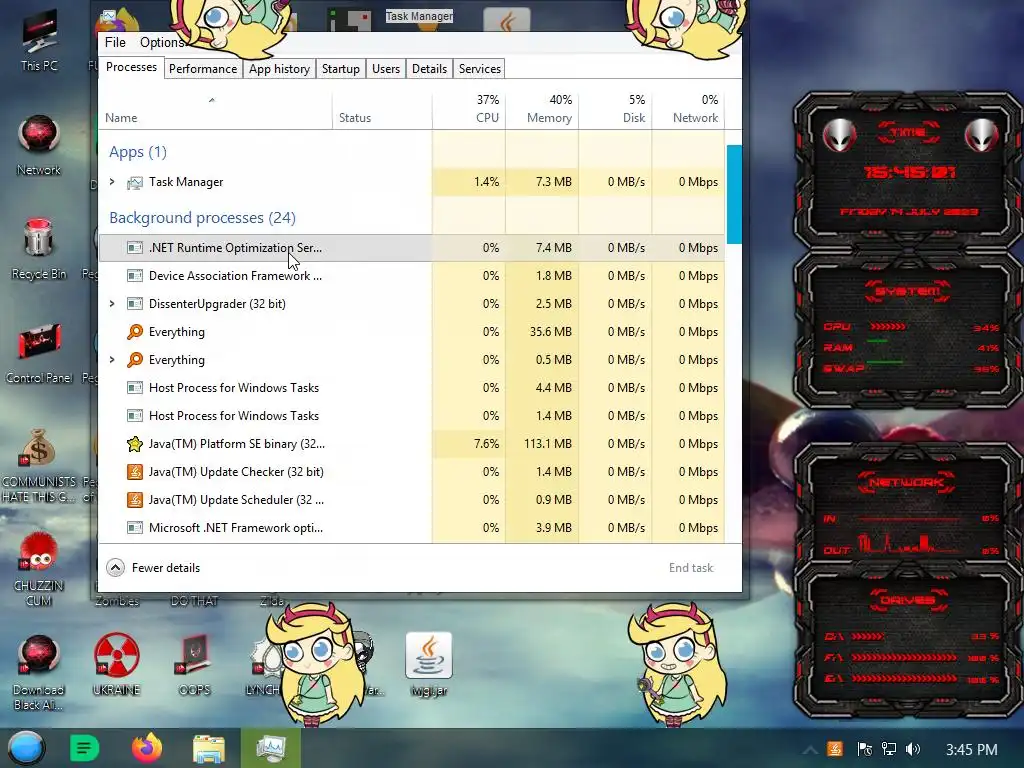Sort by the Memory column header

coord(542,111)
